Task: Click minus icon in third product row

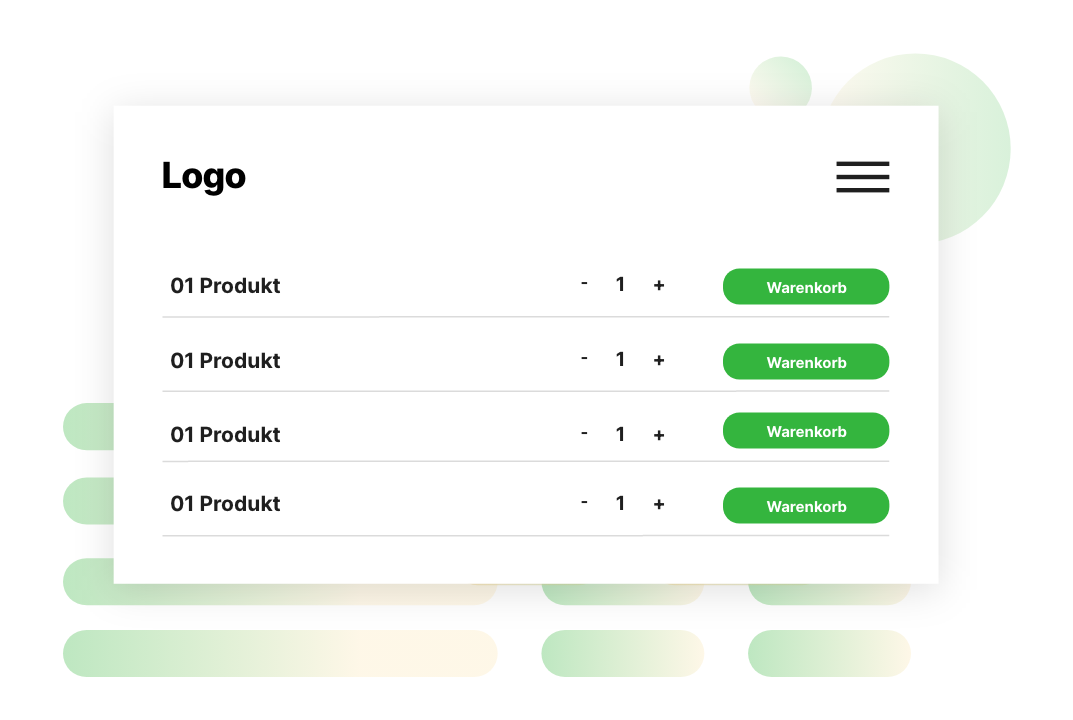Action: click(584, 433)
